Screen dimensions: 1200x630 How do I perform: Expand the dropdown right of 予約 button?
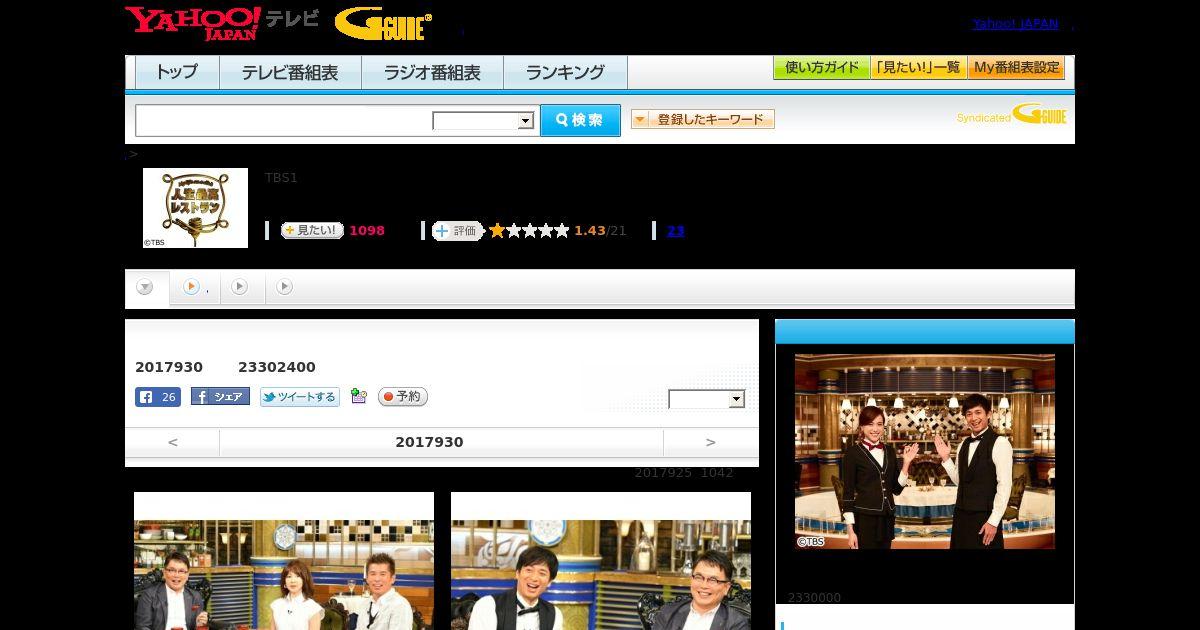pyautogui.click(x=707, y=399)
